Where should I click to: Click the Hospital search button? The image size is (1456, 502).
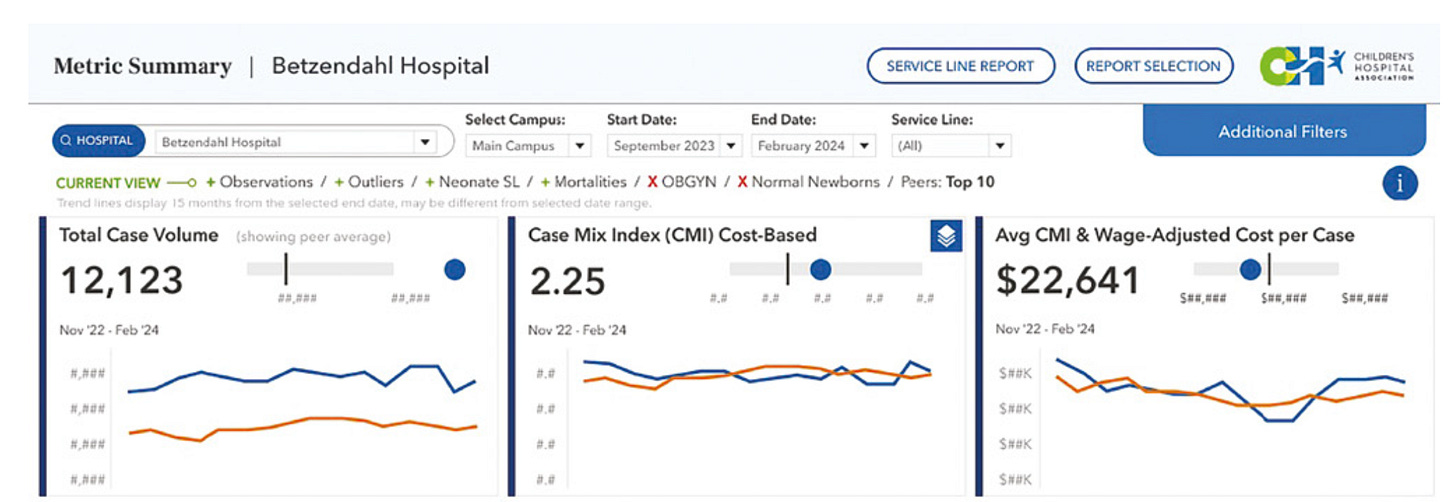[x=99, y=141]
